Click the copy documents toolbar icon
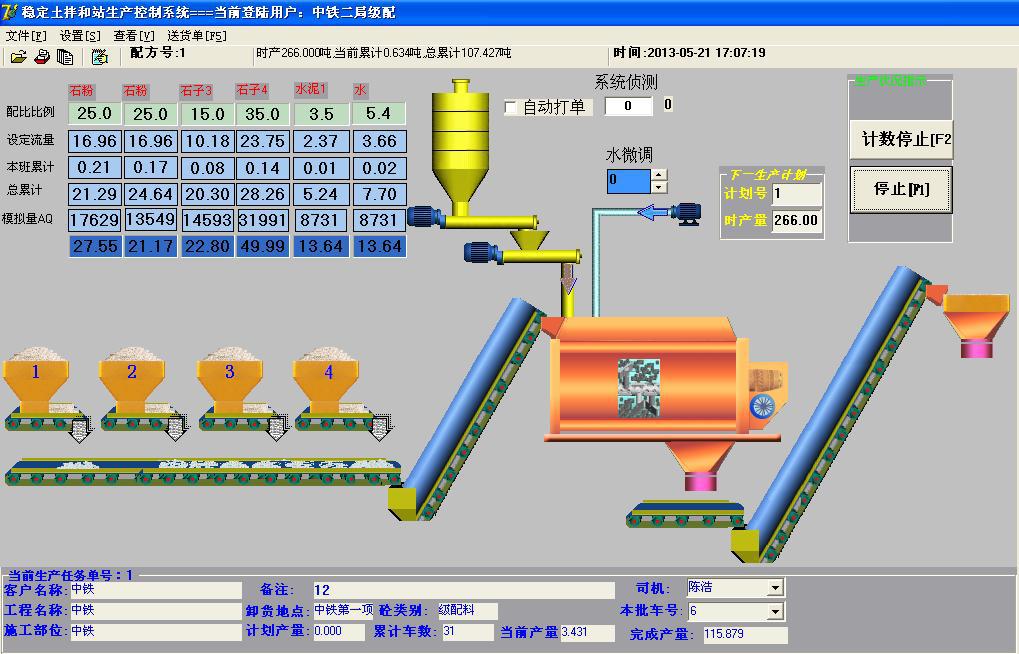Screen dimensions: 1019x654 (x=64, y=56)
